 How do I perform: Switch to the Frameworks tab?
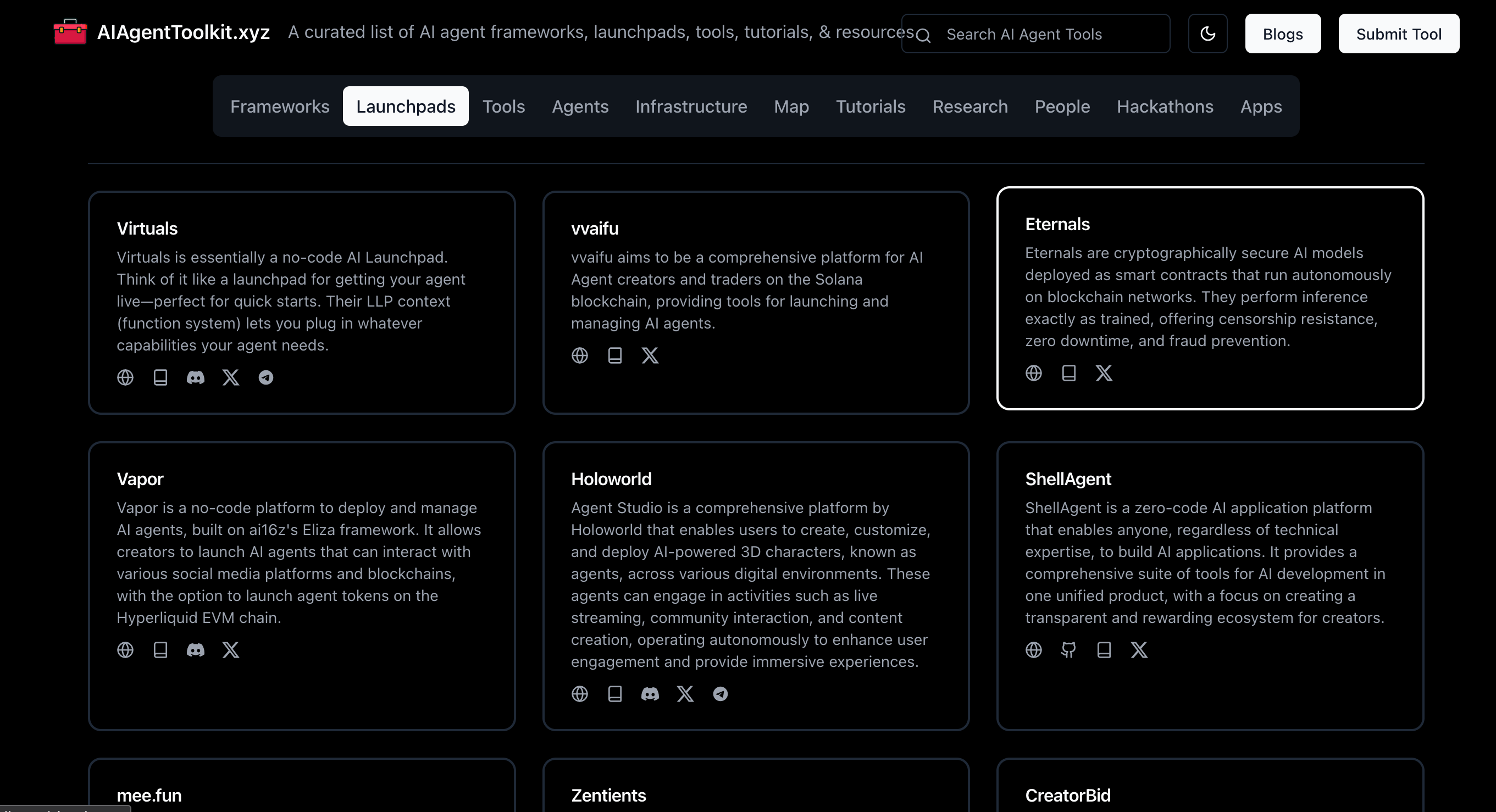(280, 106)
